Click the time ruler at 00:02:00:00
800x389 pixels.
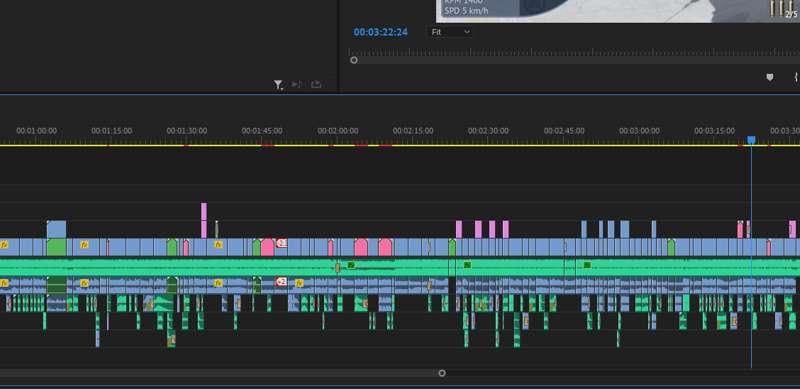click(x=338, y=131)
